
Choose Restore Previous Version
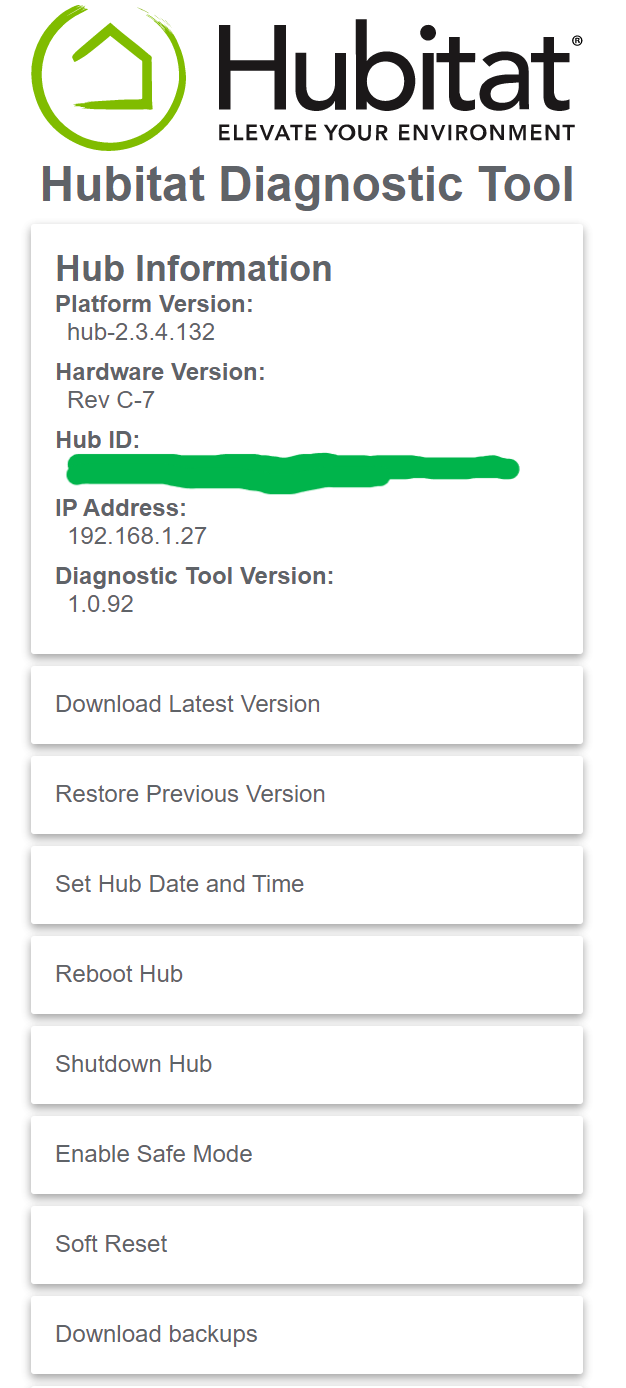click(306, 794)
